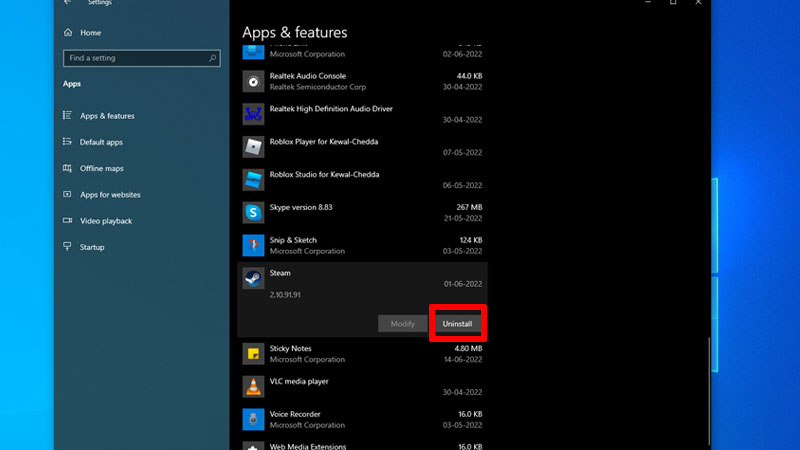
Task: Click the Apps & features page heading
Action: (x=295, y=32)
